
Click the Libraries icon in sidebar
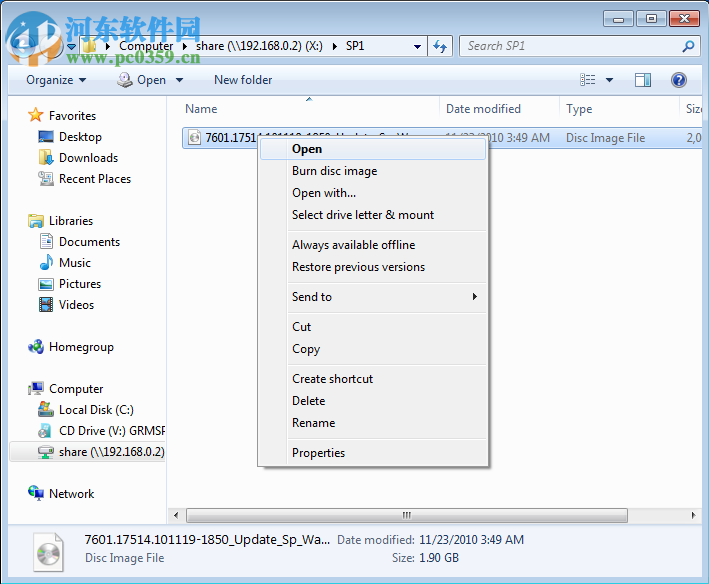click(x=36, y=221)
